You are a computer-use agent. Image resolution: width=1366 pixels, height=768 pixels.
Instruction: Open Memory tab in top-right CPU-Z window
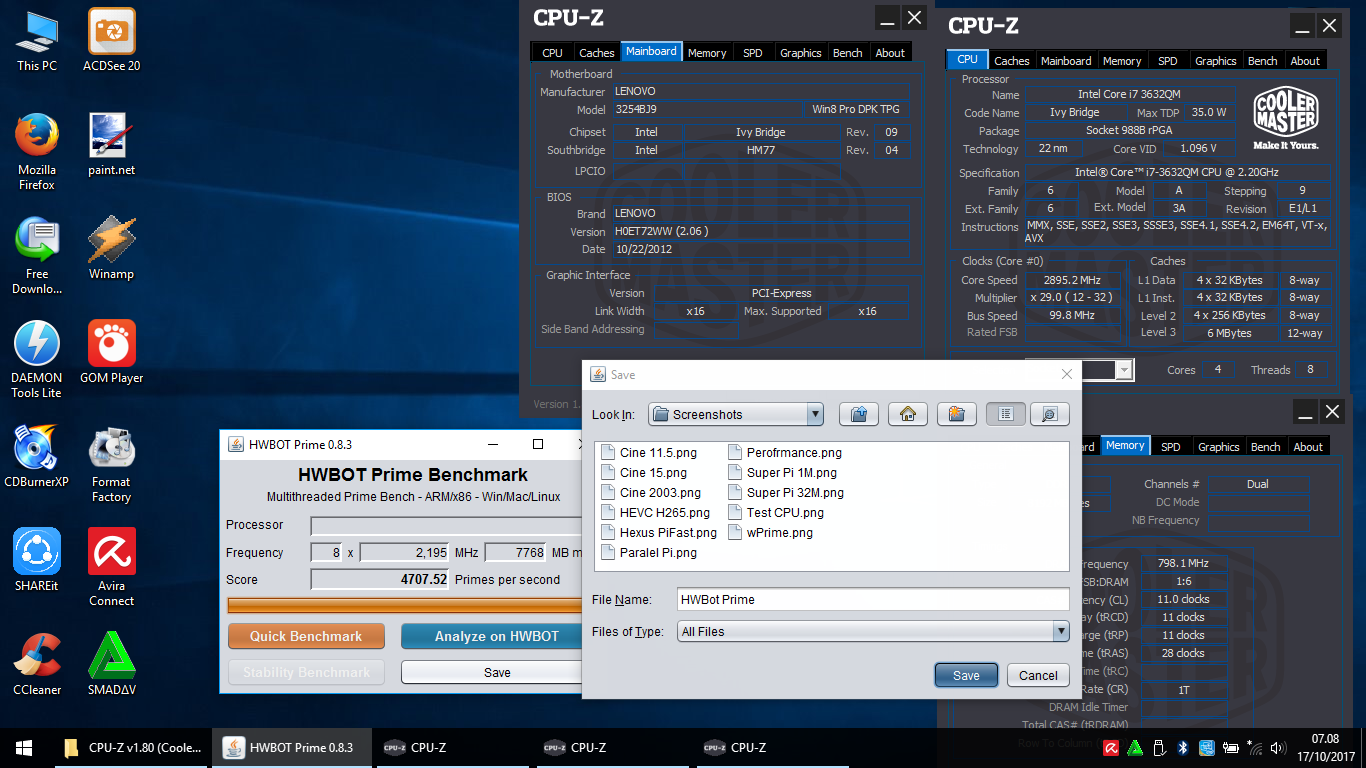click(x=1122, y=61)
